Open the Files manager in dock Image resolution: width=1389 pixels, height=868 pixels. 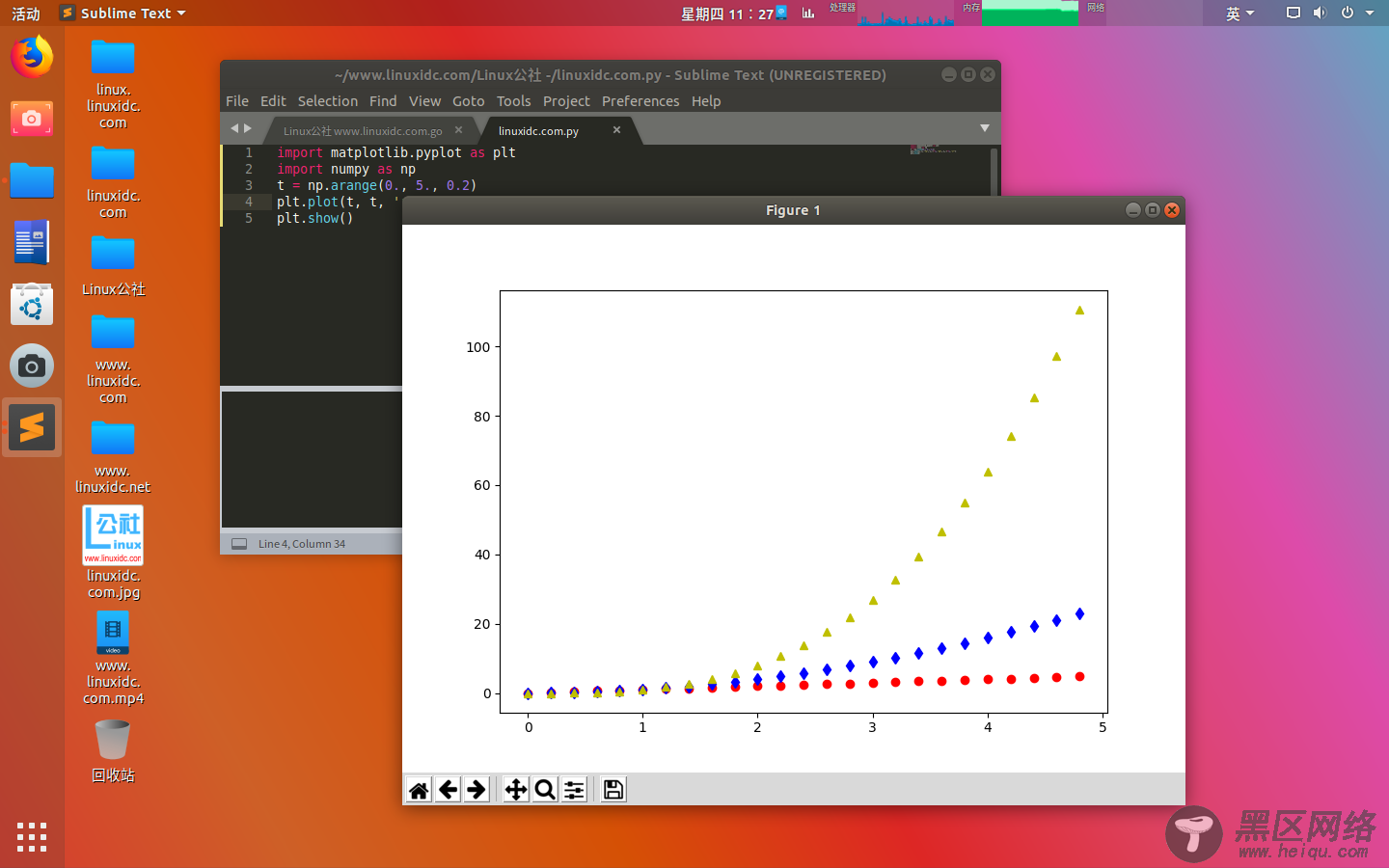click(x=32, y=180)
